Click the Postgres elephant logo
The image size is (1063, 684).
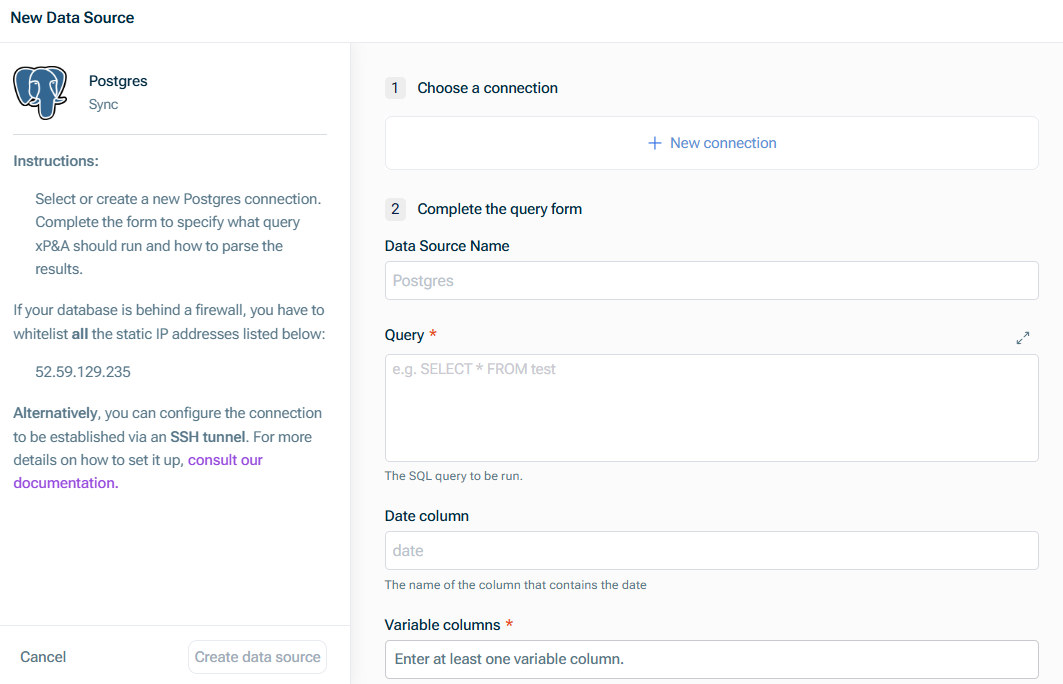38,92
